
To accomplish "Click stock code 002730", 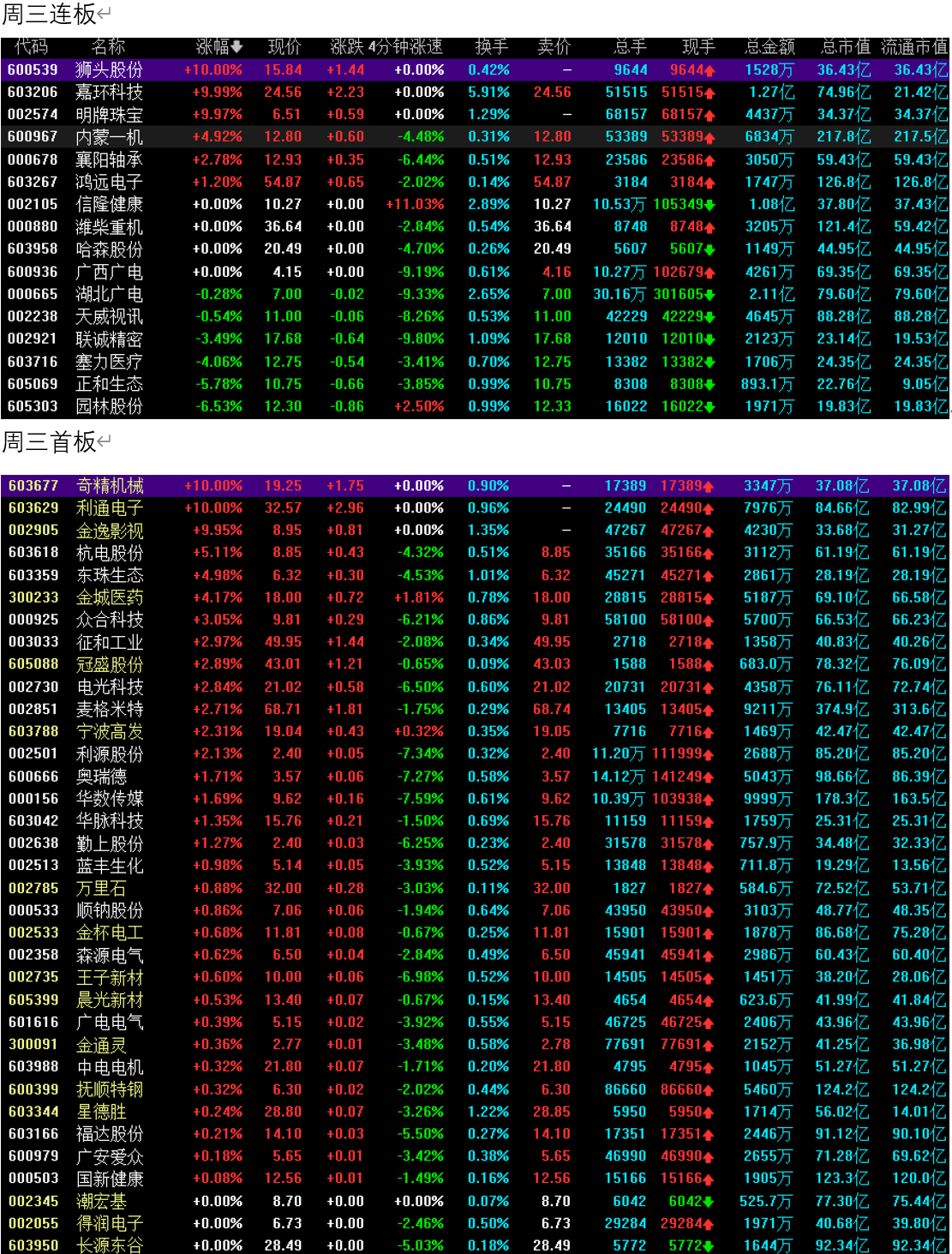I will [x=33, y=687].
